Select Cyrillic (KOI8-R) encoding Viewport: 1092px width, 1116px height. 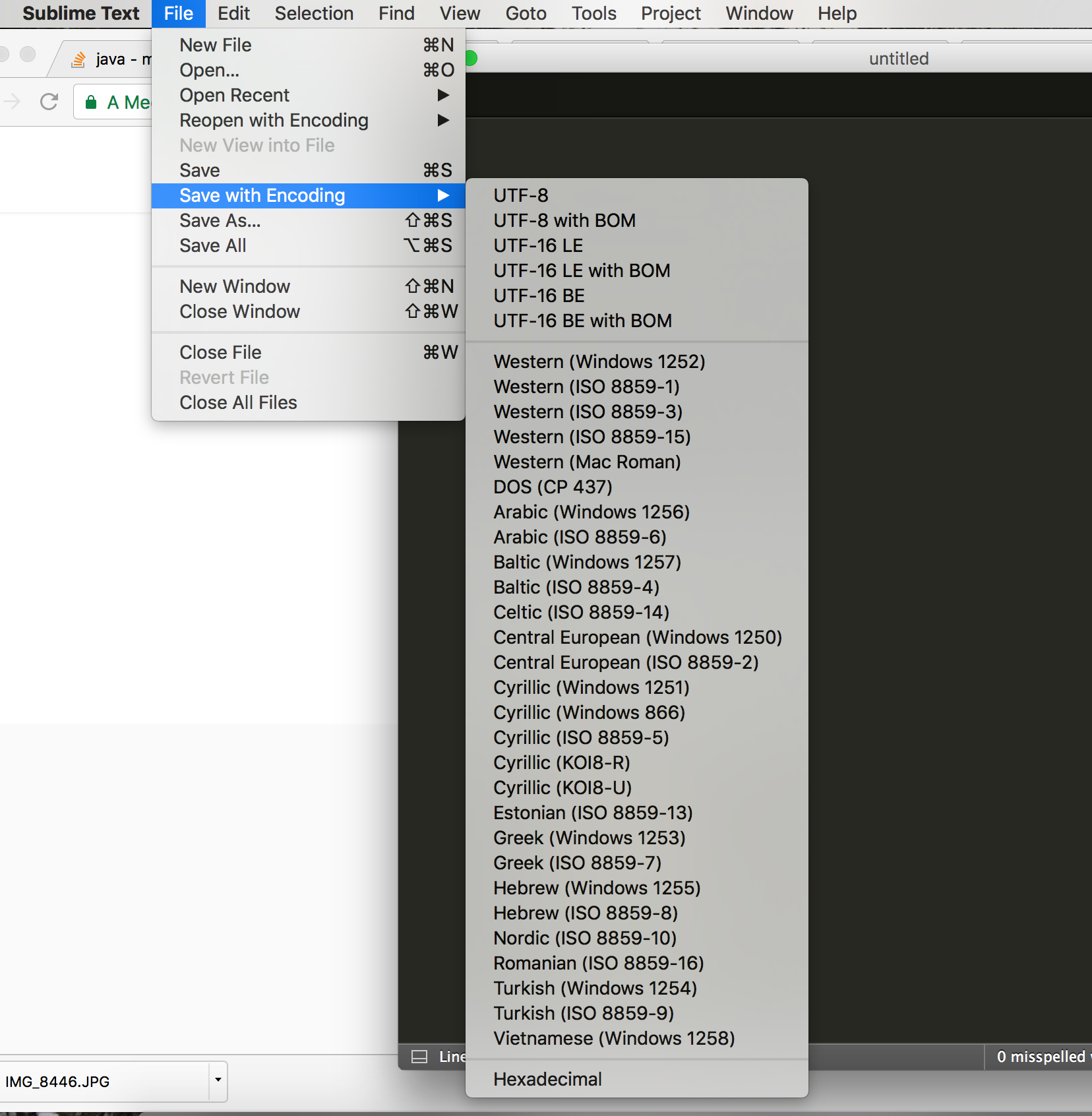637,762
